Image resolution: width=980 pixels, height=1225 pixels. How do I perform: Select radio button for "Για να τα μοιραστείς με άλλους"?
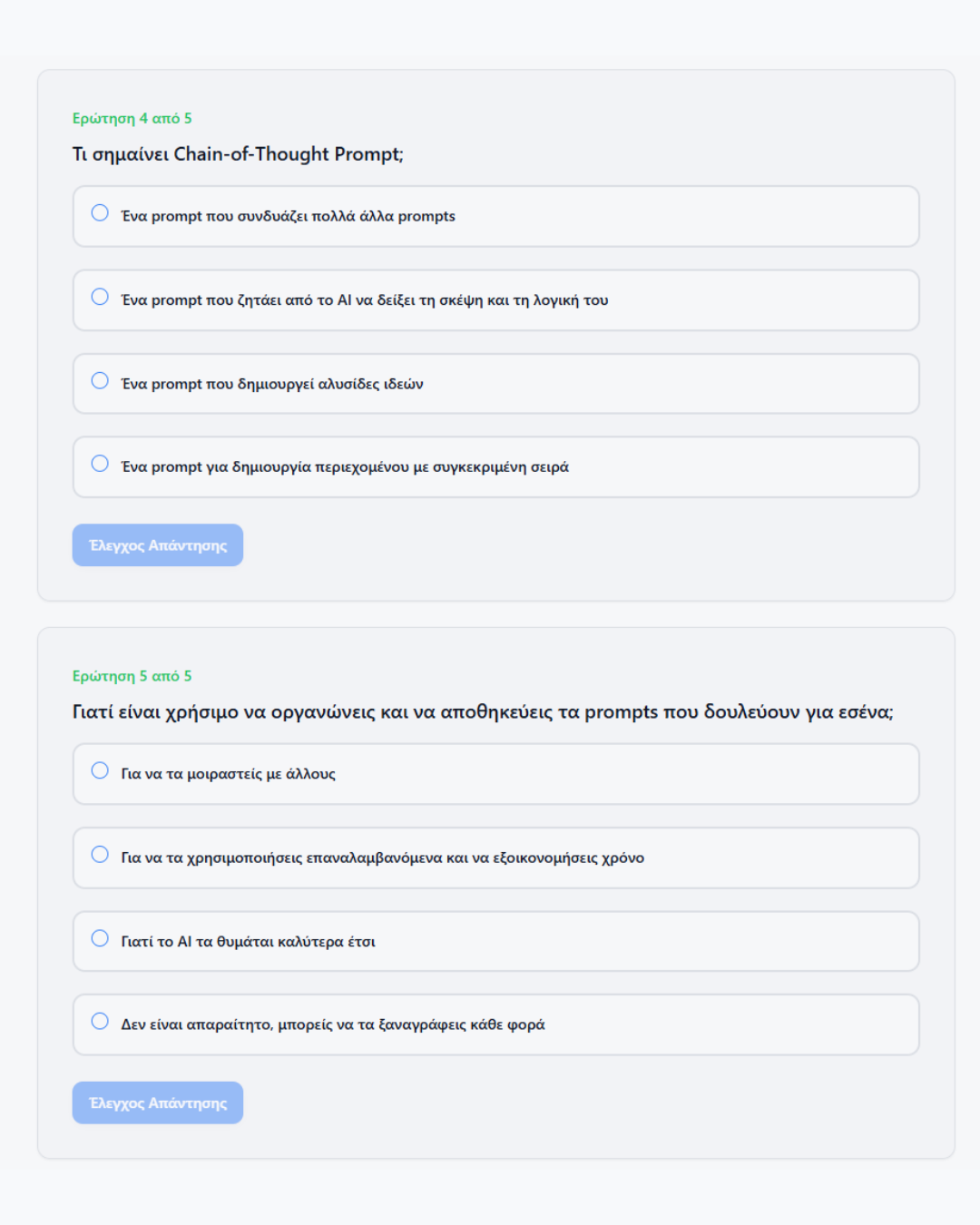100,770
